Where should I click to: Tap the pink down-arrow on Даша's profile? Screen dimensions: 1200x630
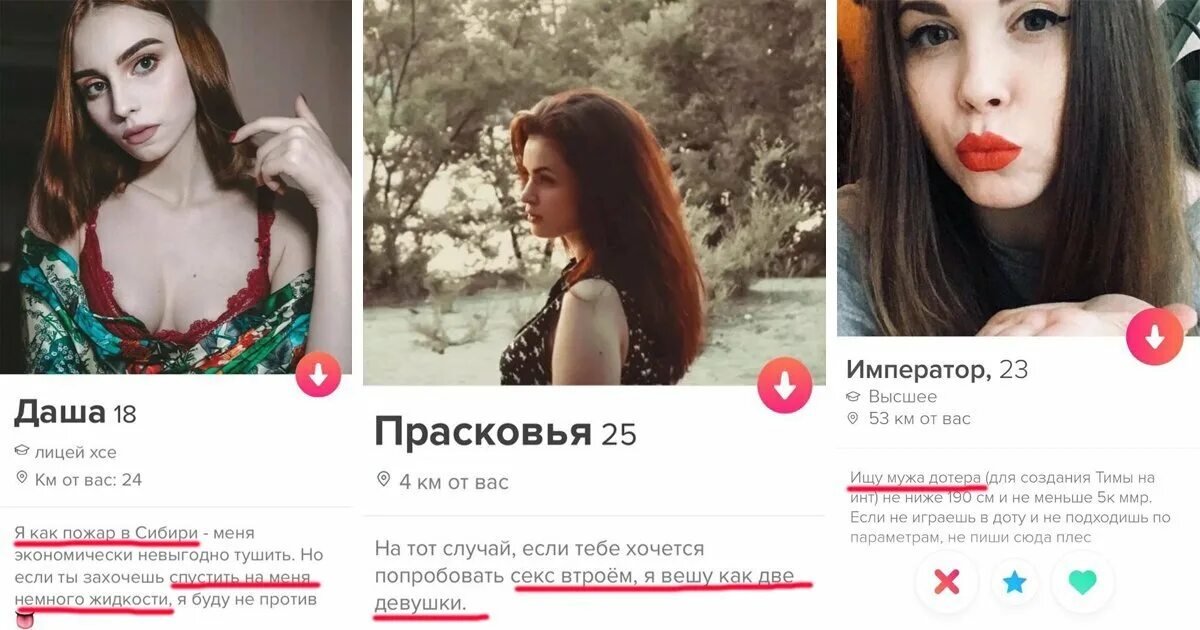click(318, 375)
